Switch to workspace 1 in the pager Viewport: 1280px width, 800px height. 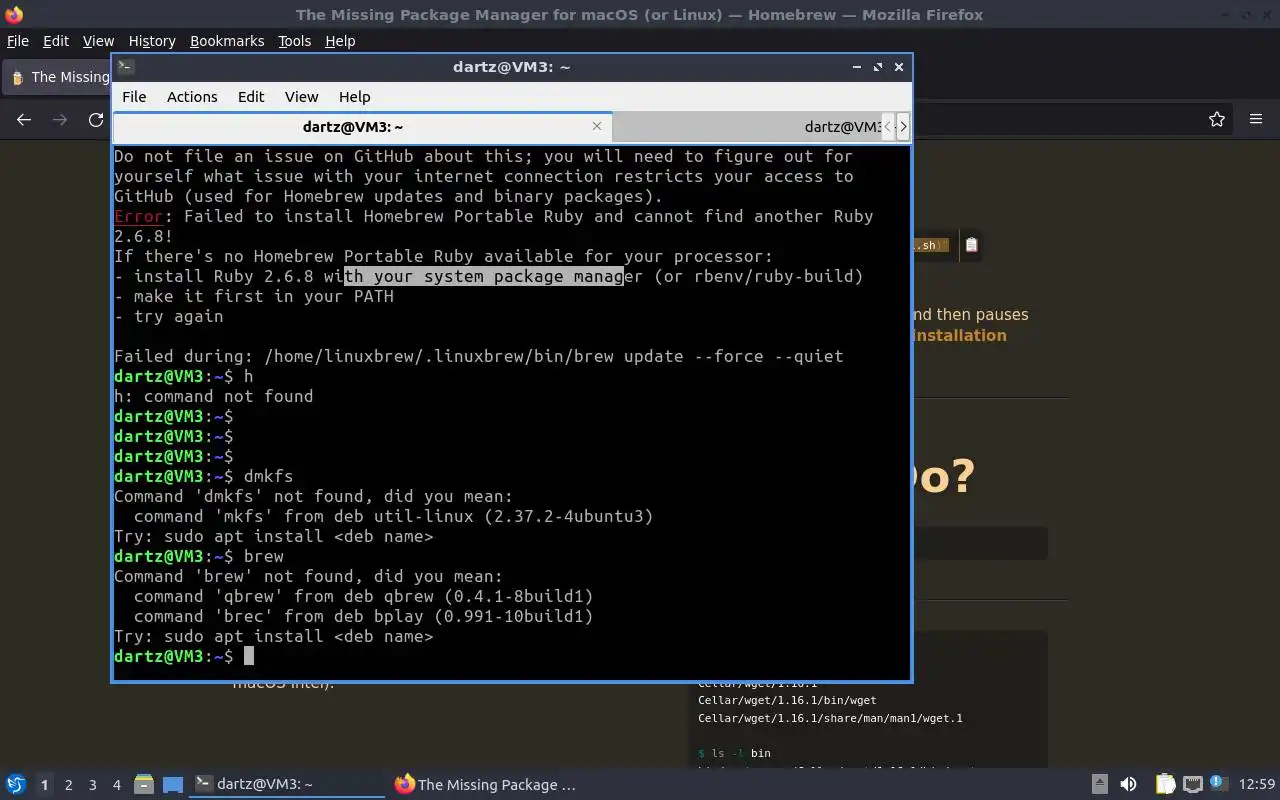44,785
